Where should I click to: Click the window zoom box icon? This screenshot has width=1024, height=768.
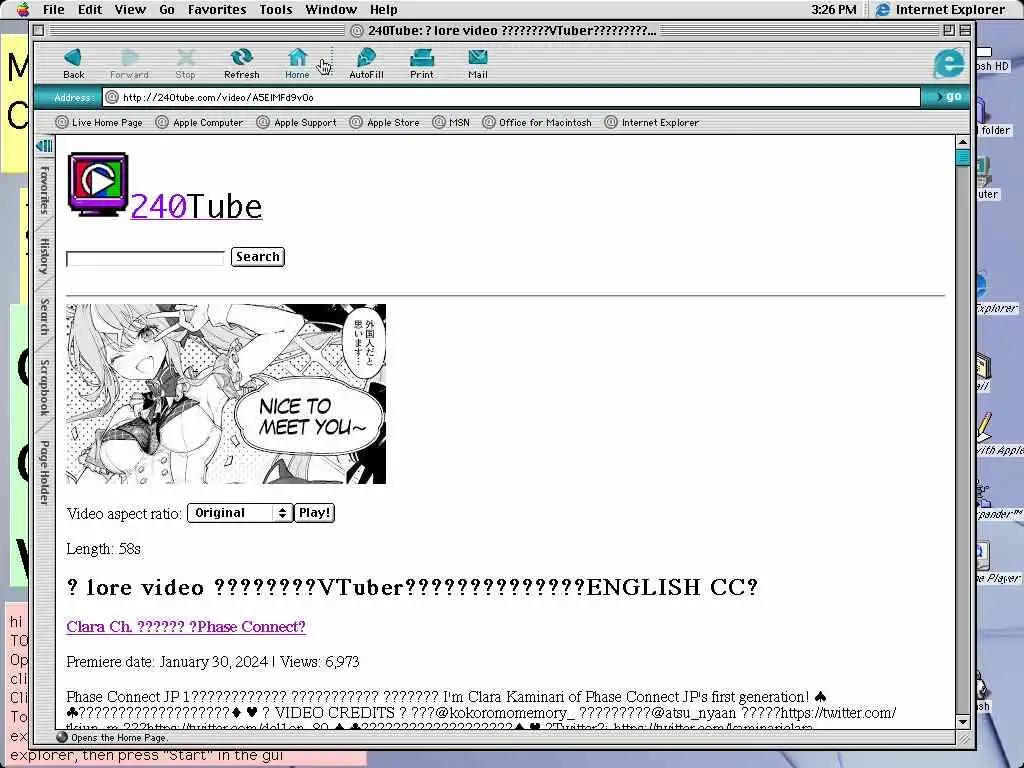949,30
